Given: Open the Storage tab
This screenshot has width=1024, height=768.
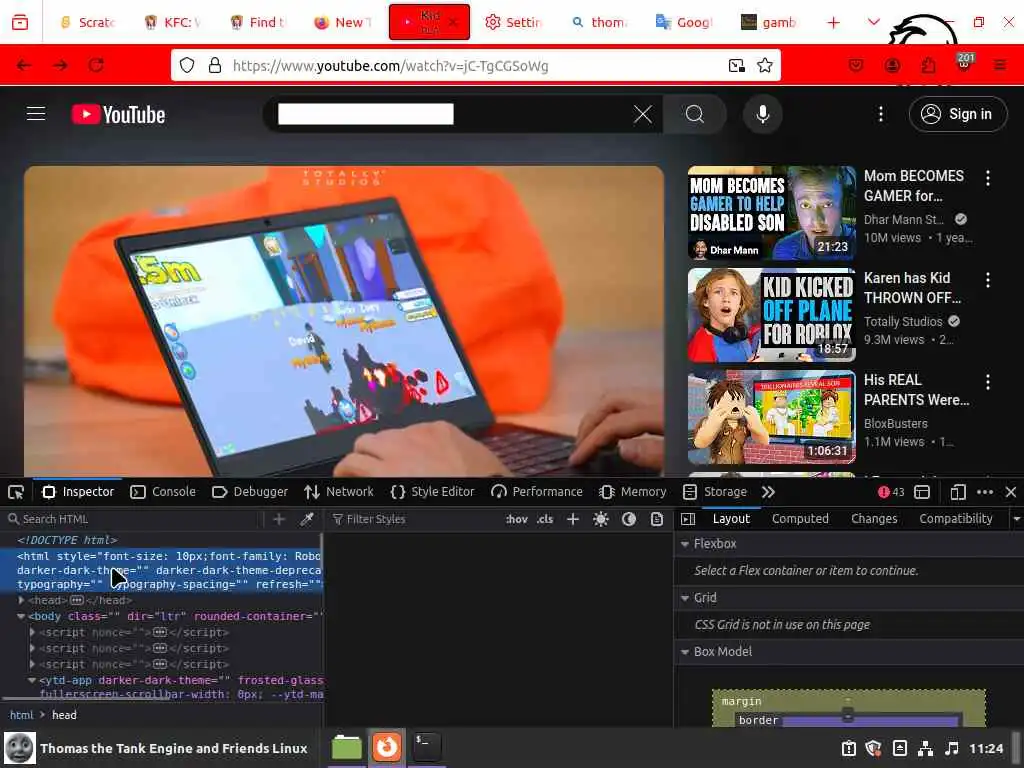Looking at the screenshot, I should pos(715,492).
